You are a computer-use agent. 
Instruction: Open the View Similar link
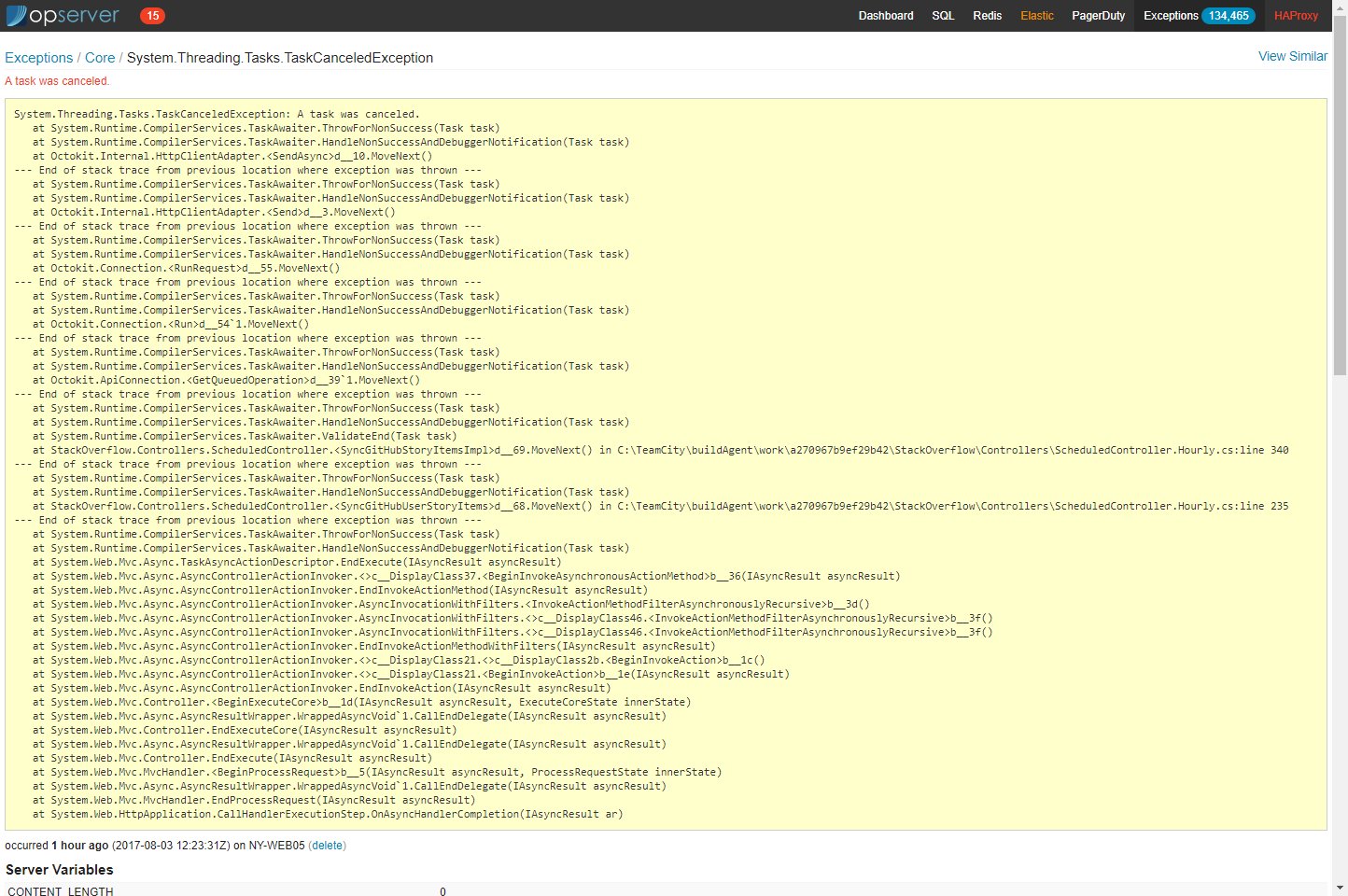pyautogui.click(x=1293, y=56)
